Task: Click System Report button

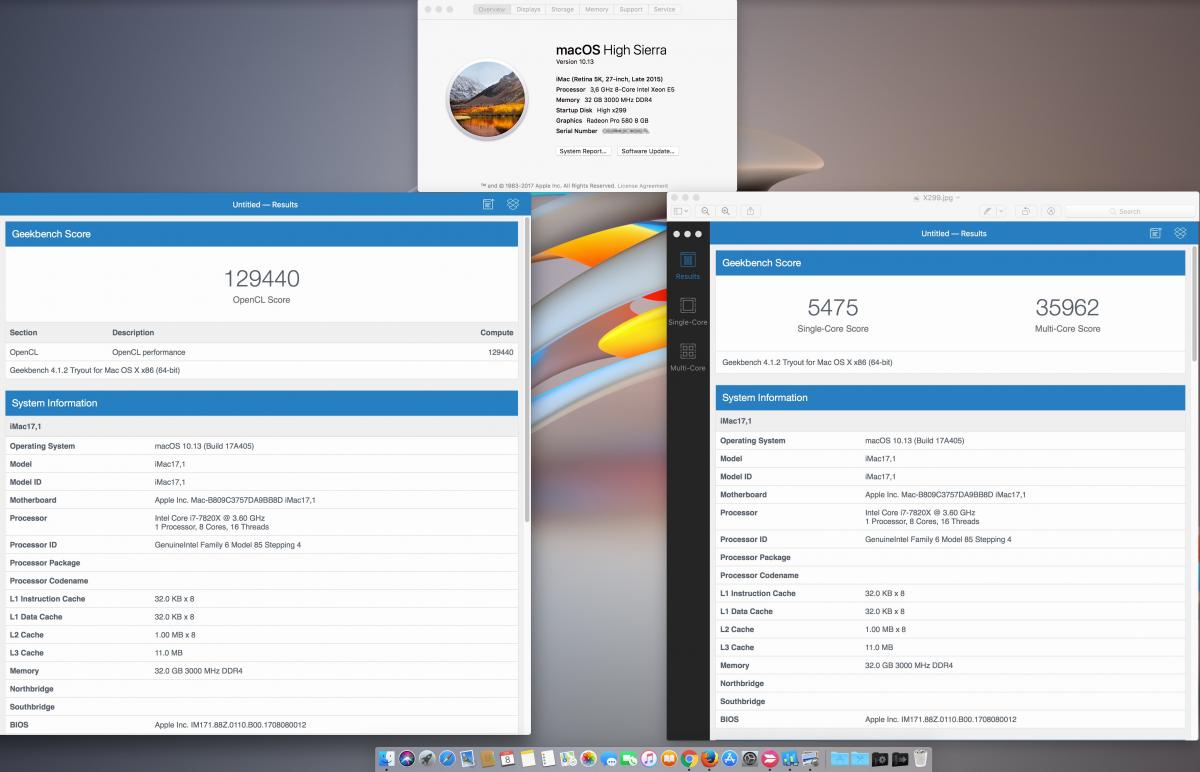Action: click(x=583, y=151)
